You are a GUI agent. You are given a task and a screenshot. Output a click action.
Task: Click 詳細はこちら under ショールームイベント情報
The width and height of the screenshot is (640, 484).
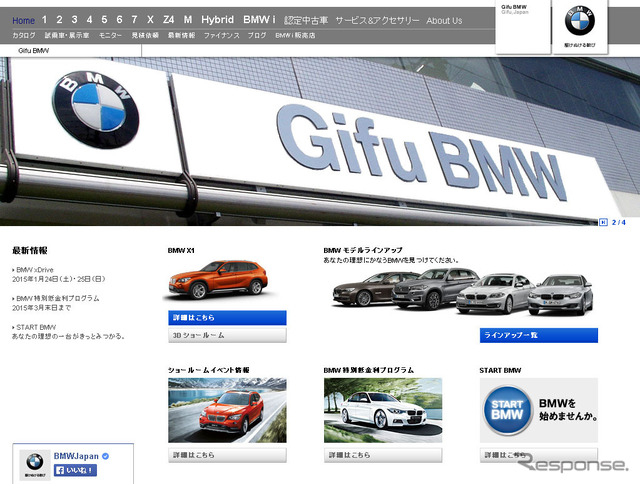(x=227, y=455)
